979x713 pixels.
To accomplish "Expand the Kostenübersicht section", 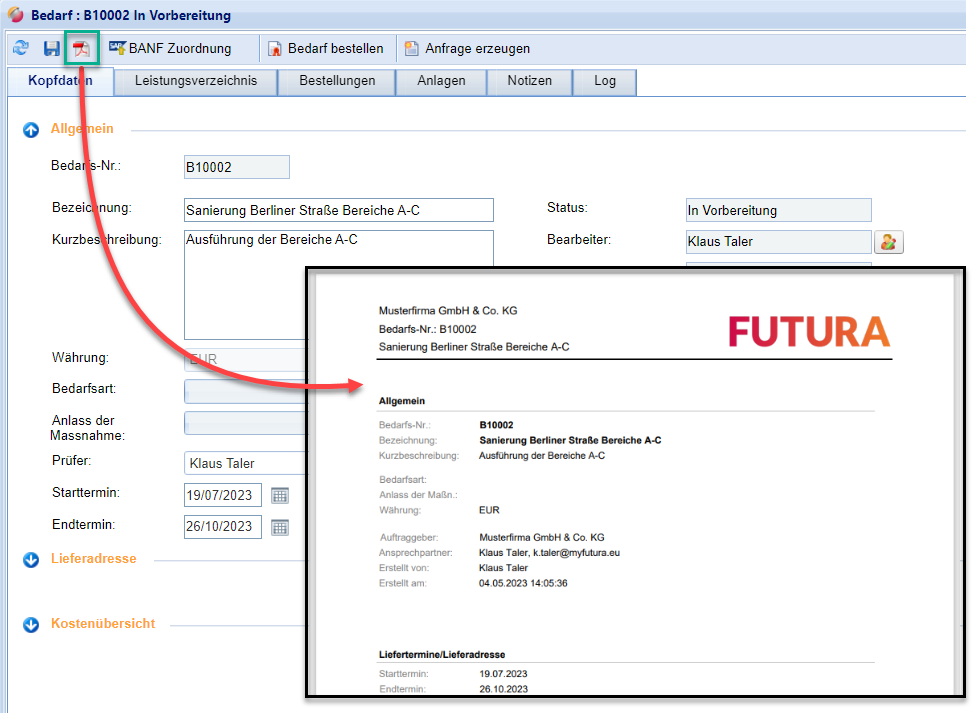I will 31,624.
